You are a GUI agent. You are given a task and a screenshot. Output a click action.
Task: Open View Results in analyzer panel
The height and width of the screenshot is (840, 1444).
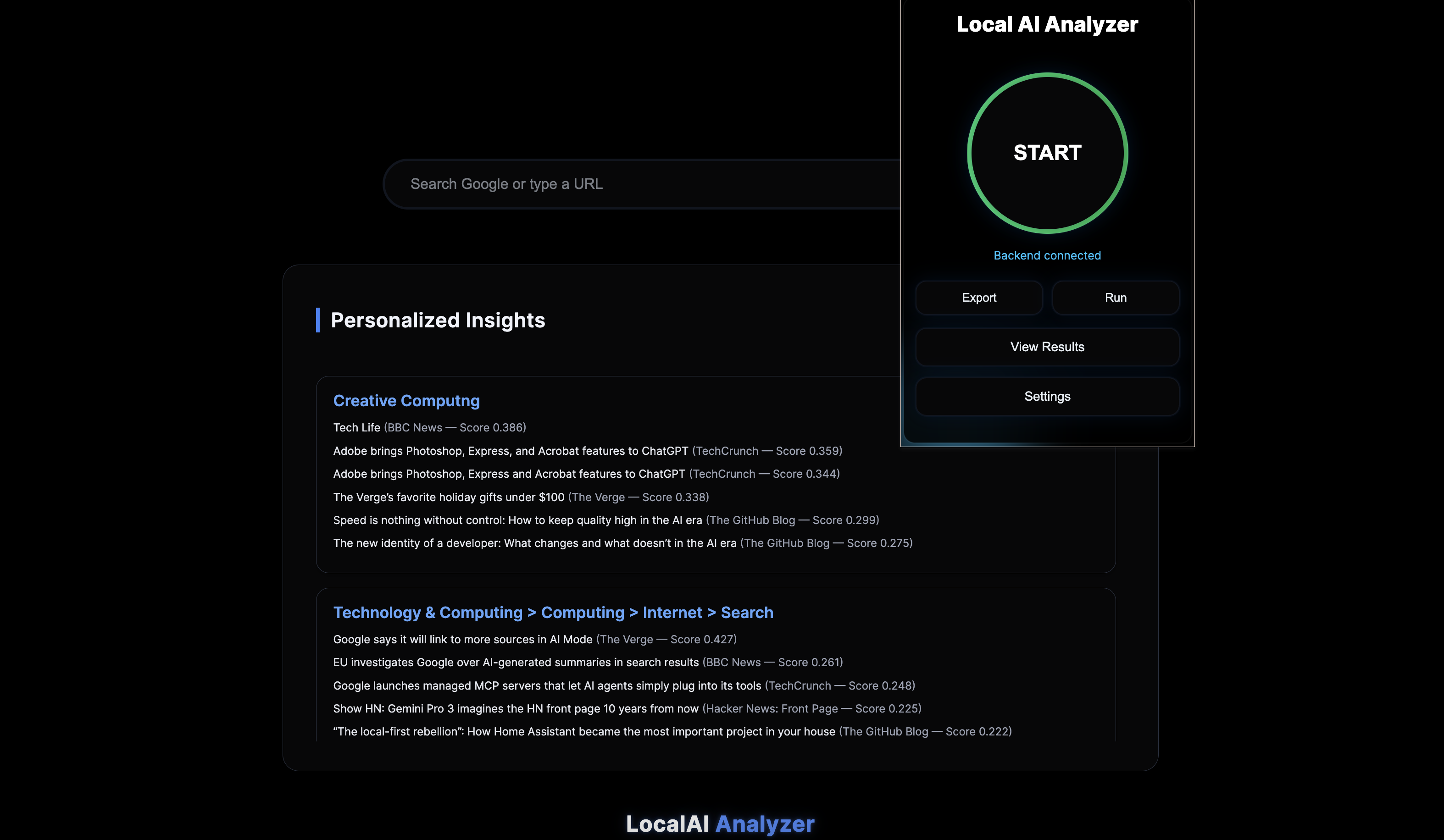[x=1047, y=347]
